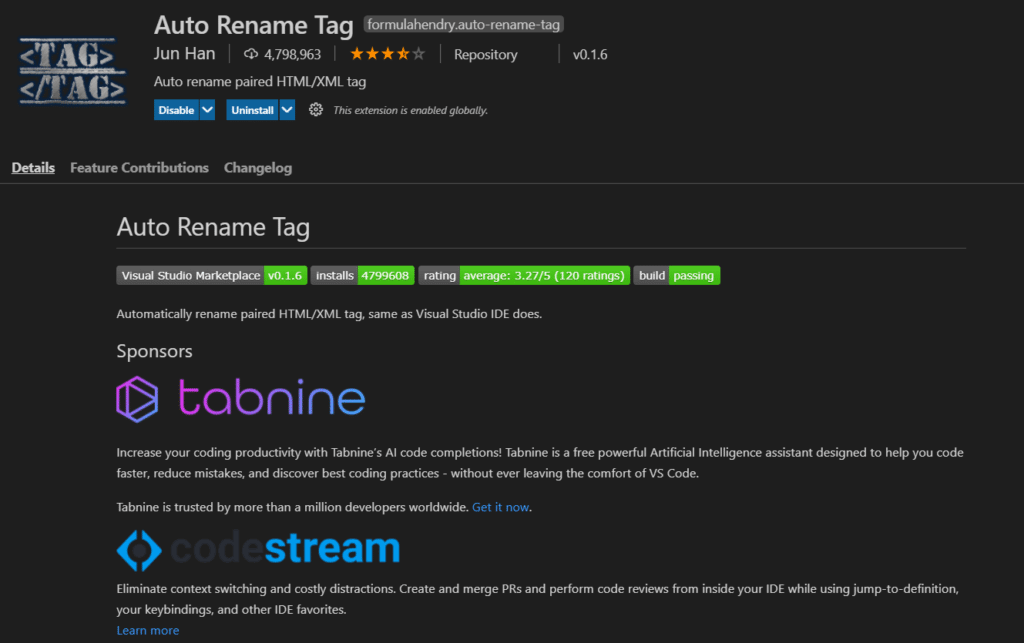Viewport: 1024px width, 643px height.
Task: Click the tabnine wordmark sponsor banner
Action: 272,398
